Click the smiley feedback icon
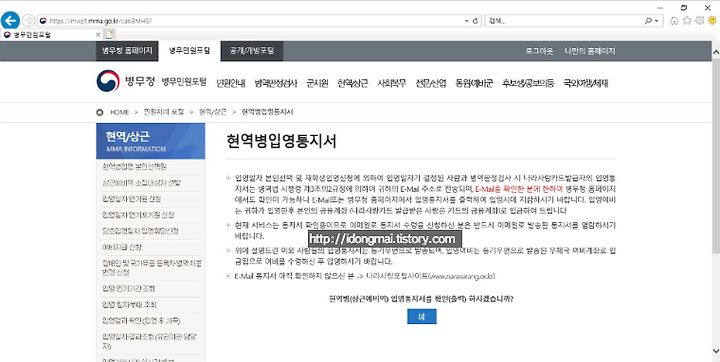Screen dimensions: 720x362 (x=713, y=21)
